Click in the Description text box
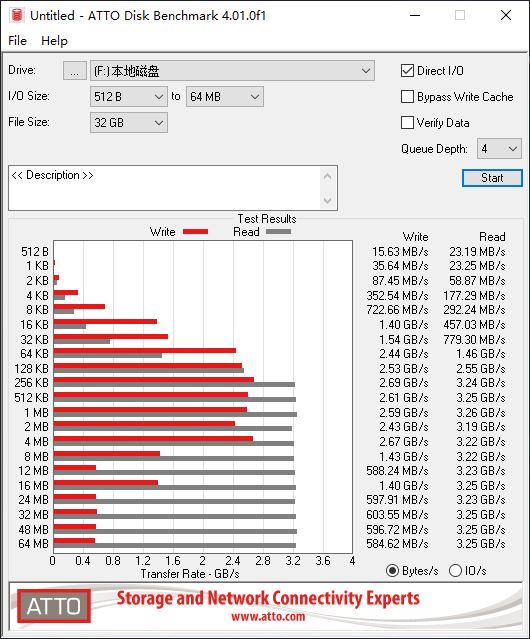This screenshot has width=530, height=639. coord(165,188)
